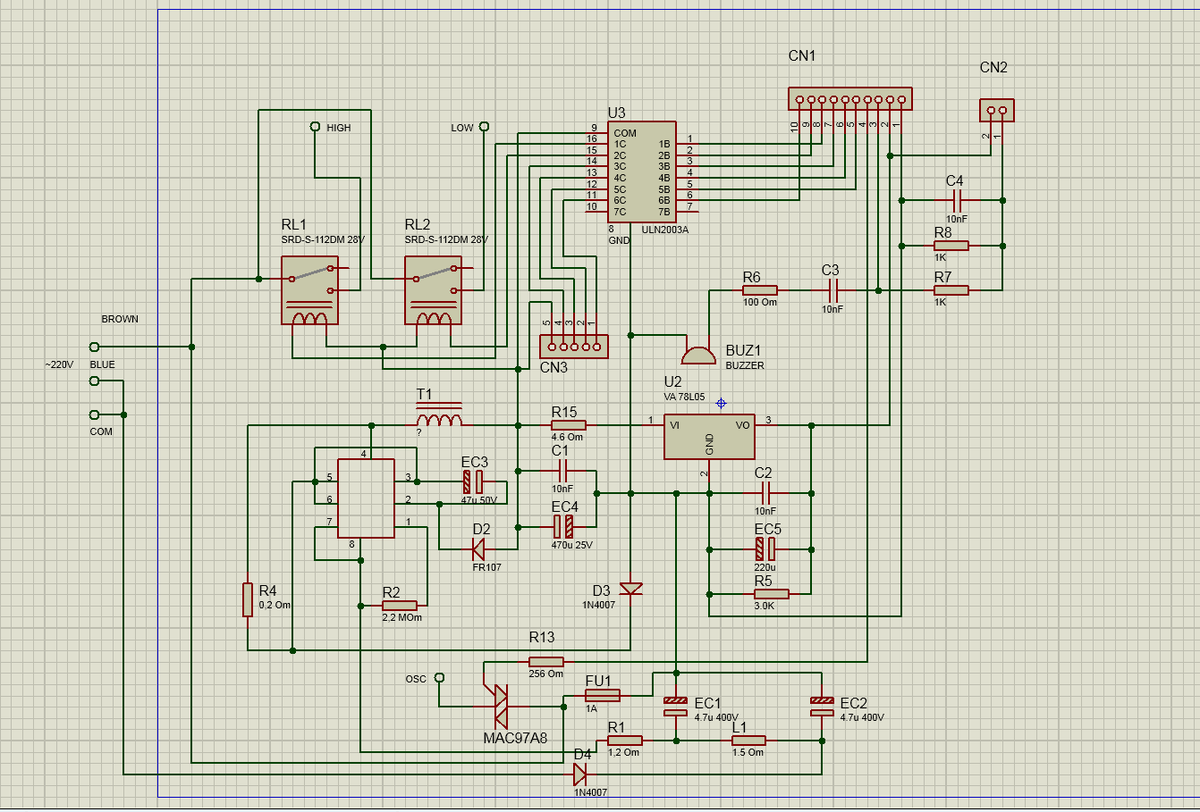
Task: Click the CN3 five-pin connector
Action: 571,347
